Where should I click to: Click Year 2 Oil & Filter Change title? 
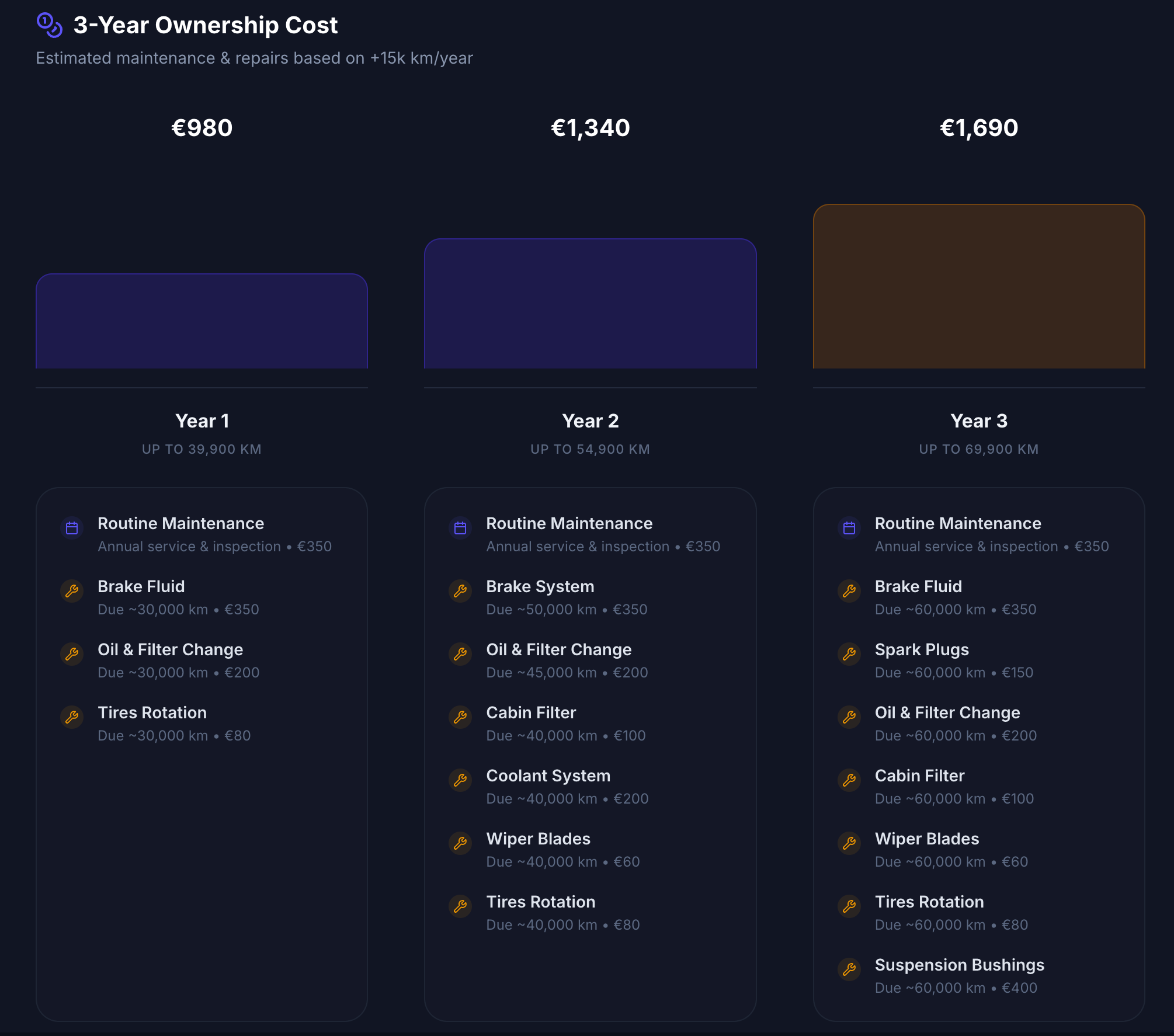pyautogui.click(x=559, y=649)
